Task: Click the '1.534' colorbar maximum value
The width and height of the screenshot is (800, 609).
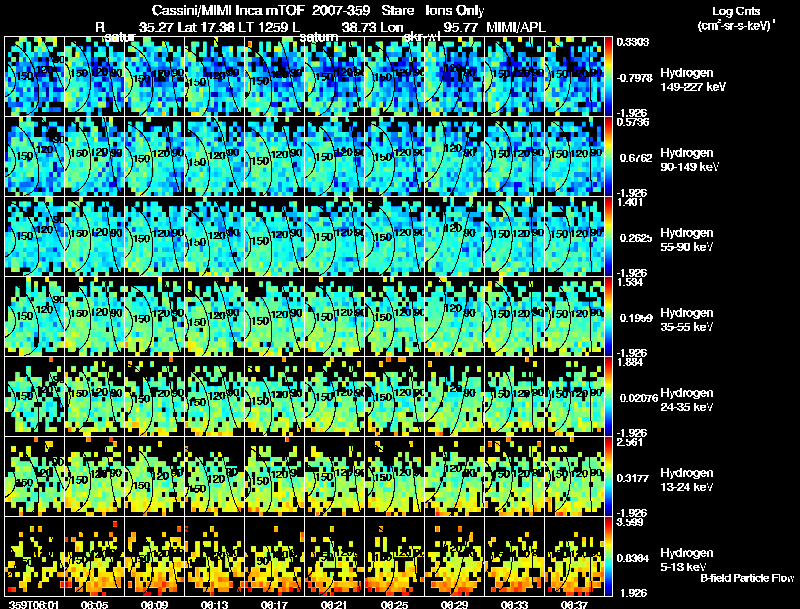Action: coord(630,282)
